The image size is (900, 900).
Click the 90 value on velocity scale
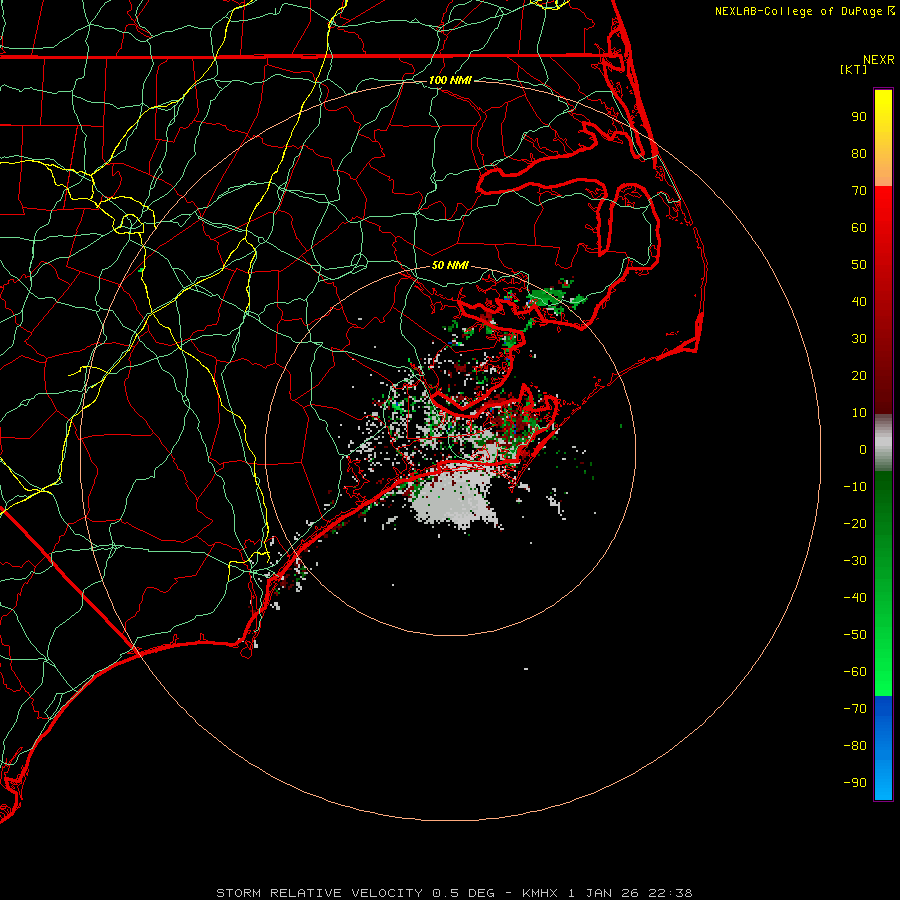(x=859, y=117)
